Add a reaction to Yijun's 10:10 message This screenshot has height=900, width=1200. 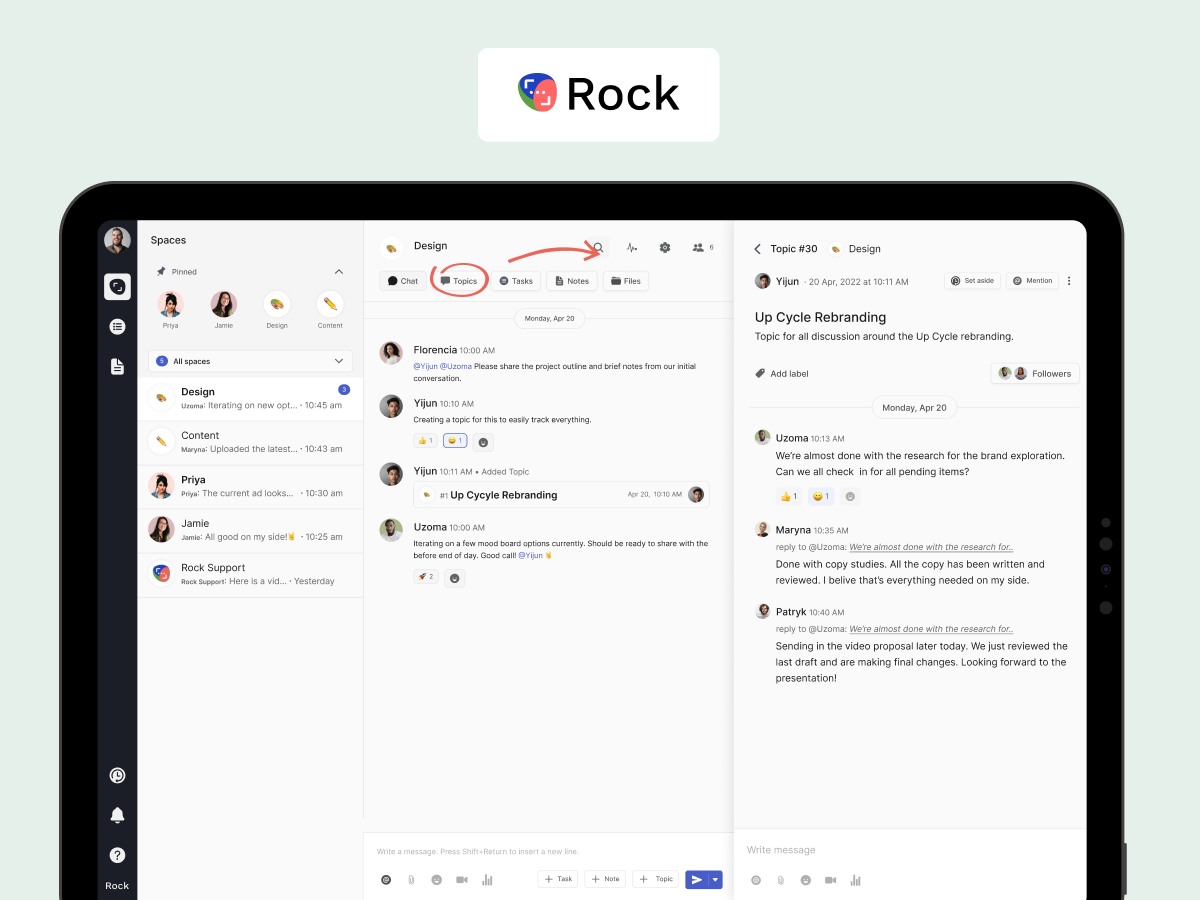pyautogui.click(x=484, y=441)
